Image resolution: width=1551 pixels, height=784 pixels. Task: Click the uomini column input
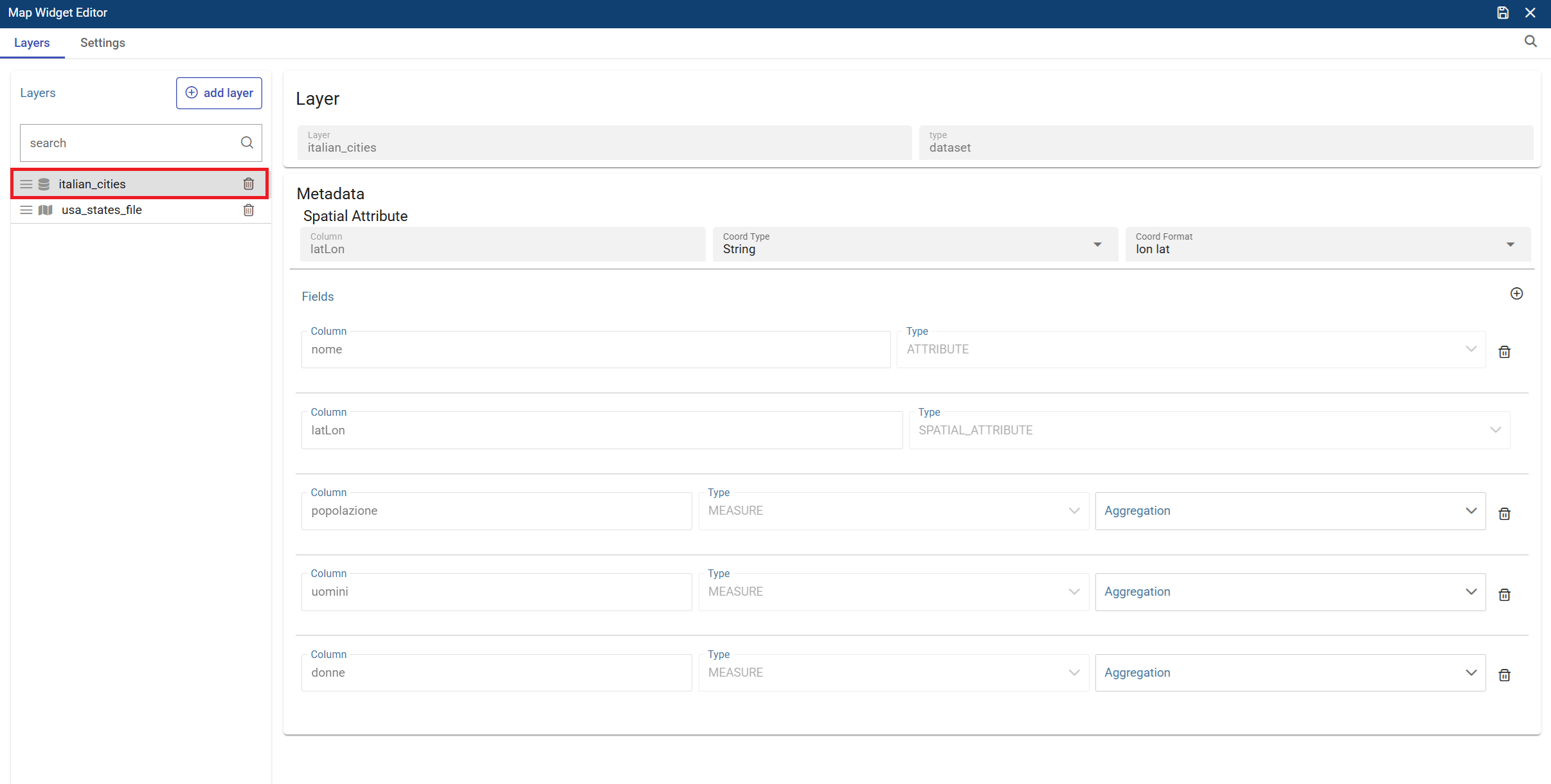(497, 592)
